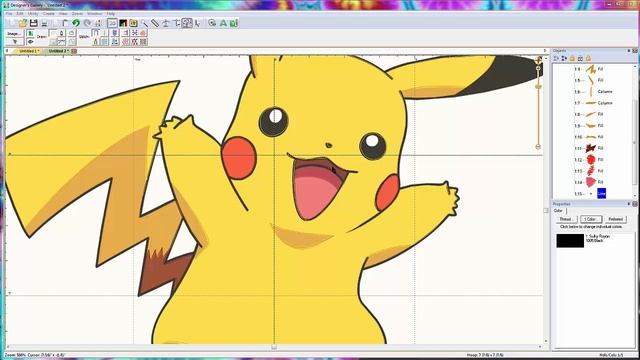
Task: Pin the Properties panel with the pin icon
Action: coord(629,204)
